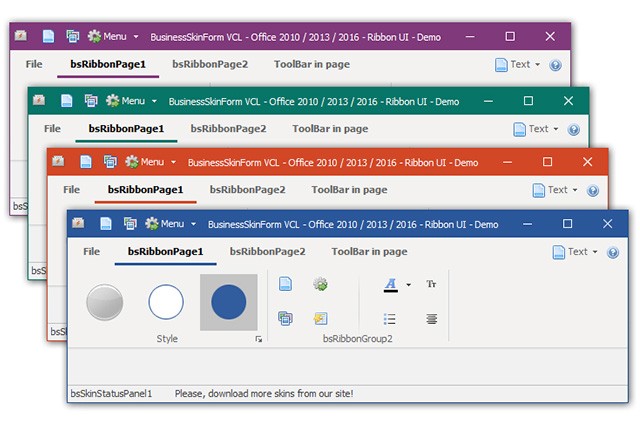Click bsSkinStatusPanel1 in the status bar
The height and width of the screenshot is (427, 640).
pyautogui.click(x=111, y=394)
